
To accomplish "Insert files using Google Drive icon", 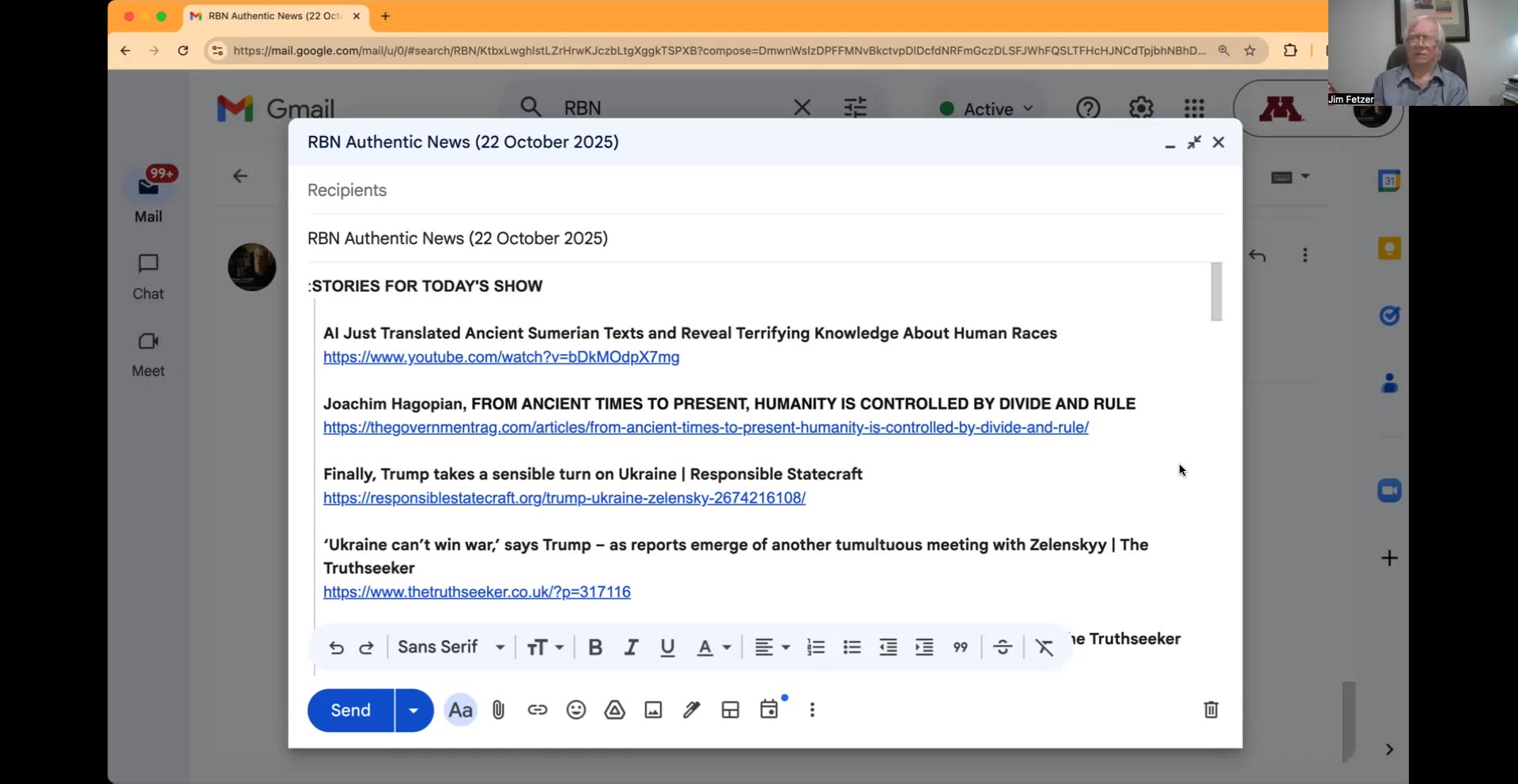I will [614, 710].
